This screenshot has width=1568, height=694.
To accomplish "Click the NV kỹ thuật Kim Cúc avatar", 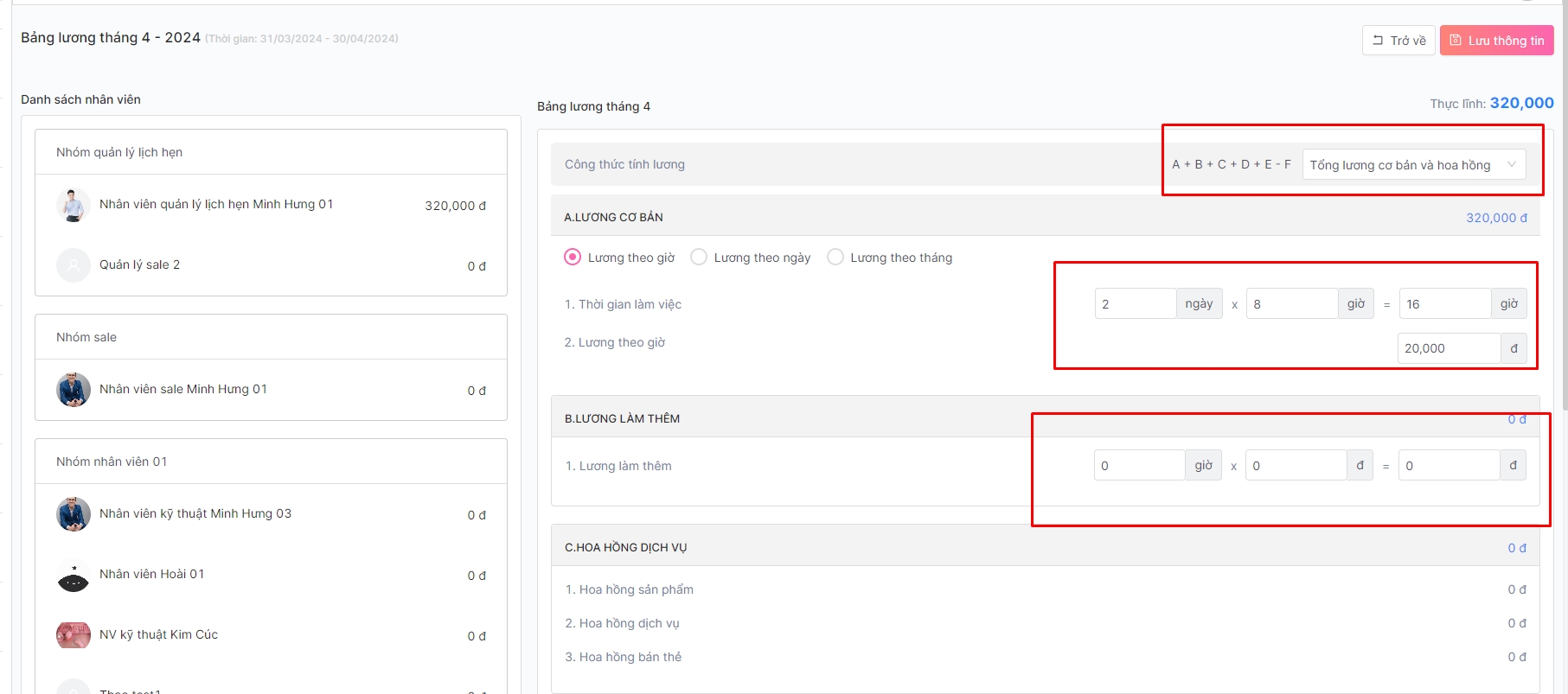I will point(74,635).
